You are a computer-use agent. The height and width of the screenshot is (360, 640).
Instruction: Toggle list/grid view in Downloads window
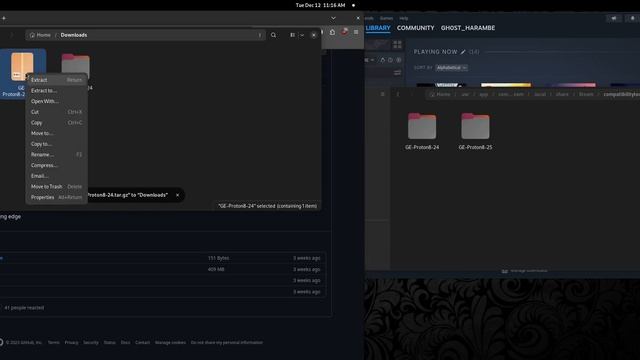(293, 35)
